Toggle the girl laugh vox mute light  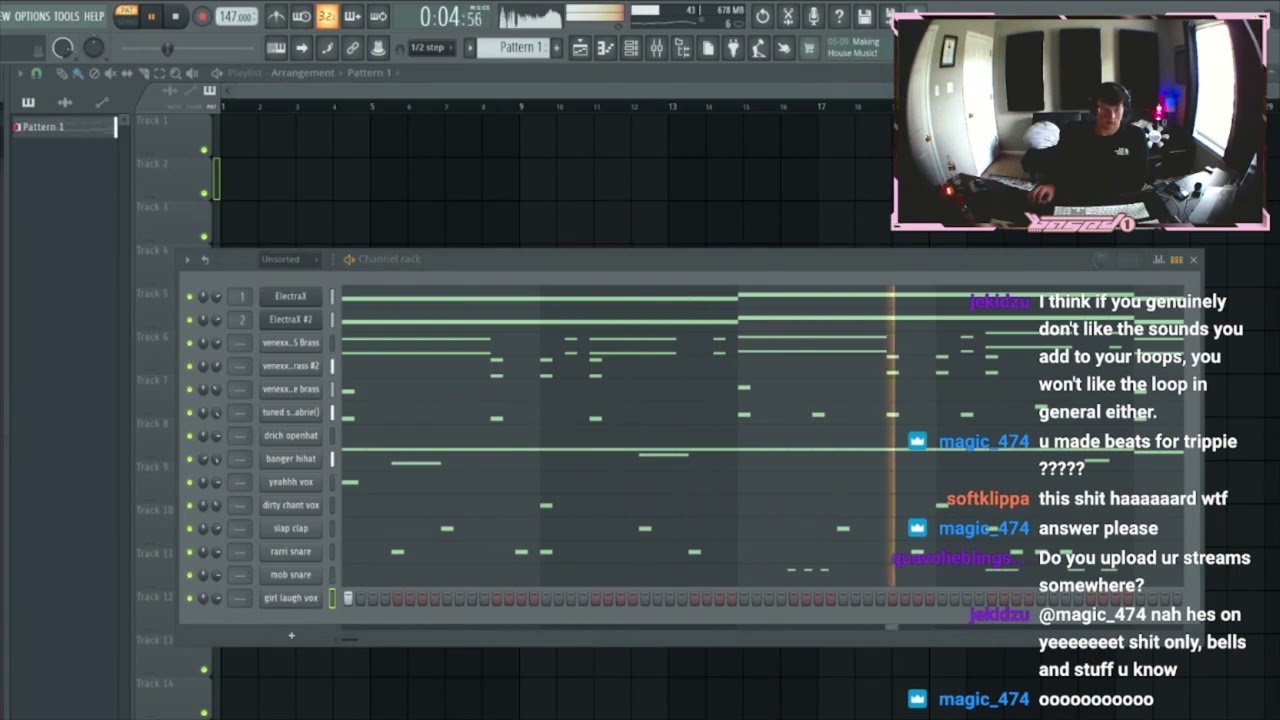[189, 599]
